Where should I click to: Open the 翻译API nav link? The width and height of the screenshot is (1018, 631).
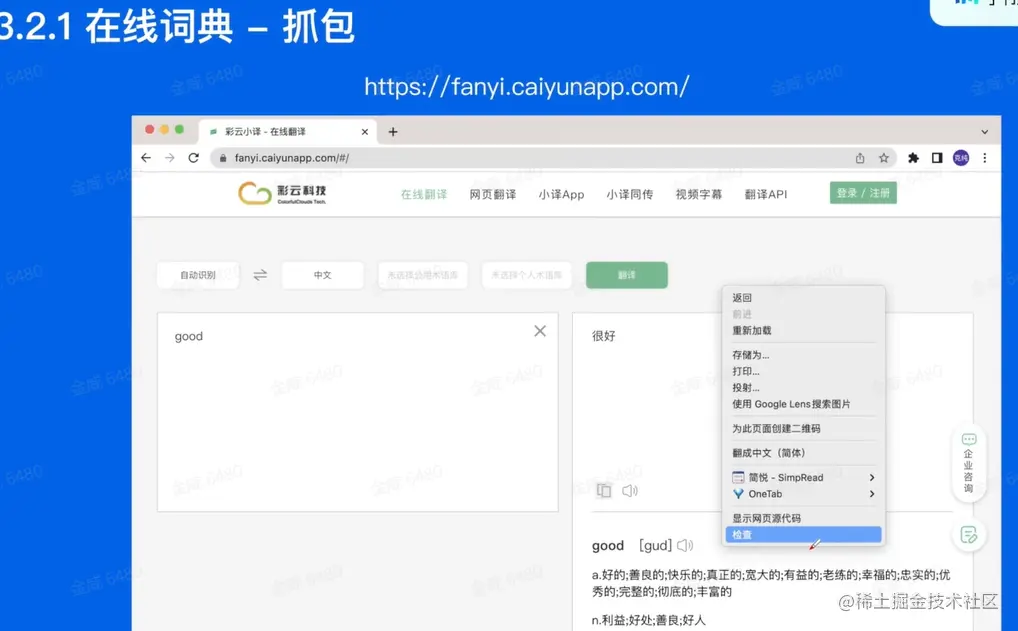(x=766, y=194)
